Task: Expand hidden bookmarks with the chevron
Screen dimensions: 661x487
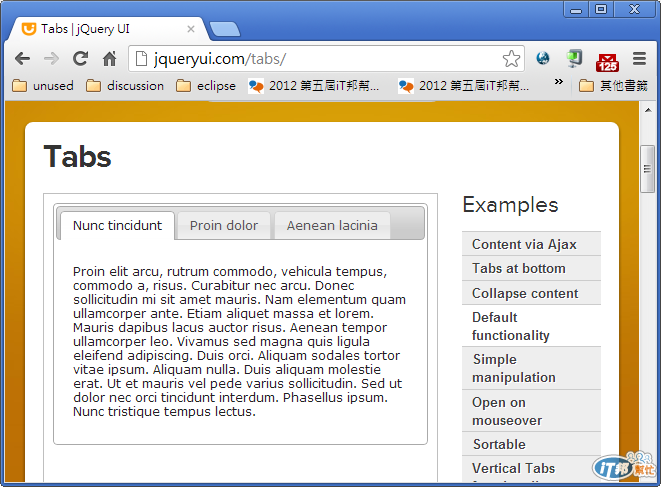Action: [x=559, y=82]
